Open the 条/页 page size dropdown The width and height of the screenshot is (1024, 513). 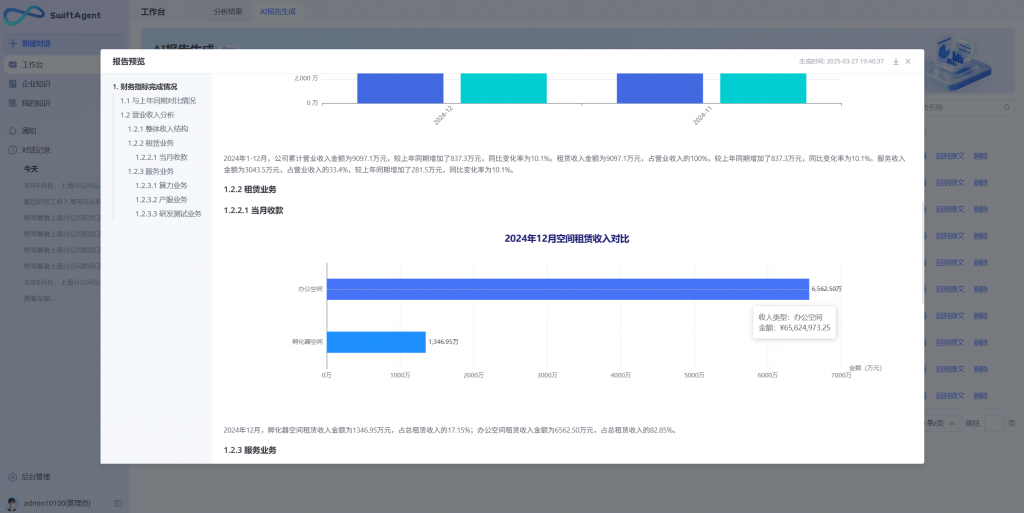click(x=945, y=423)
